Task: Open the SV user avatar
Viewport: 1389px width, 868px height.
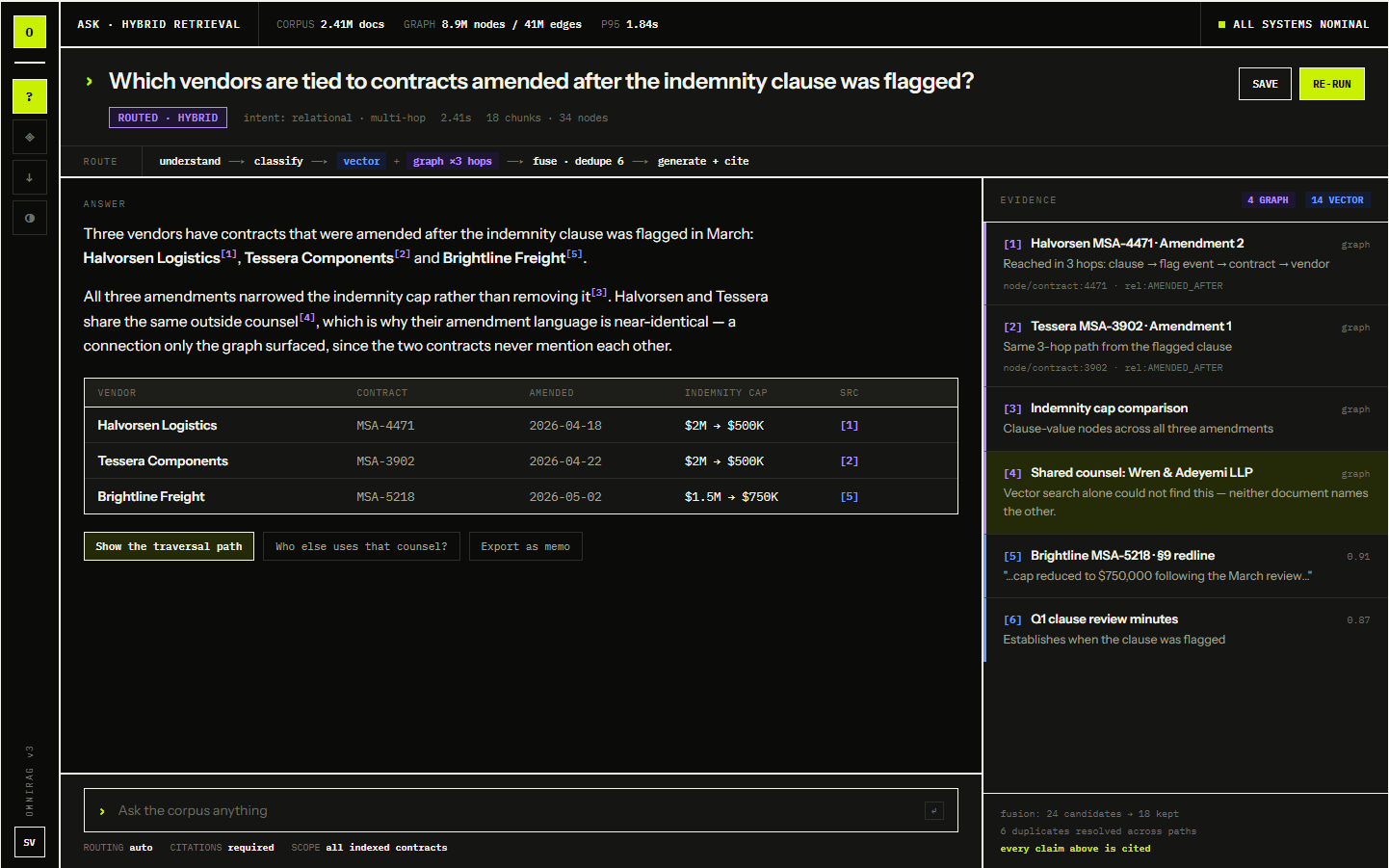Action: tap(30, 842)
